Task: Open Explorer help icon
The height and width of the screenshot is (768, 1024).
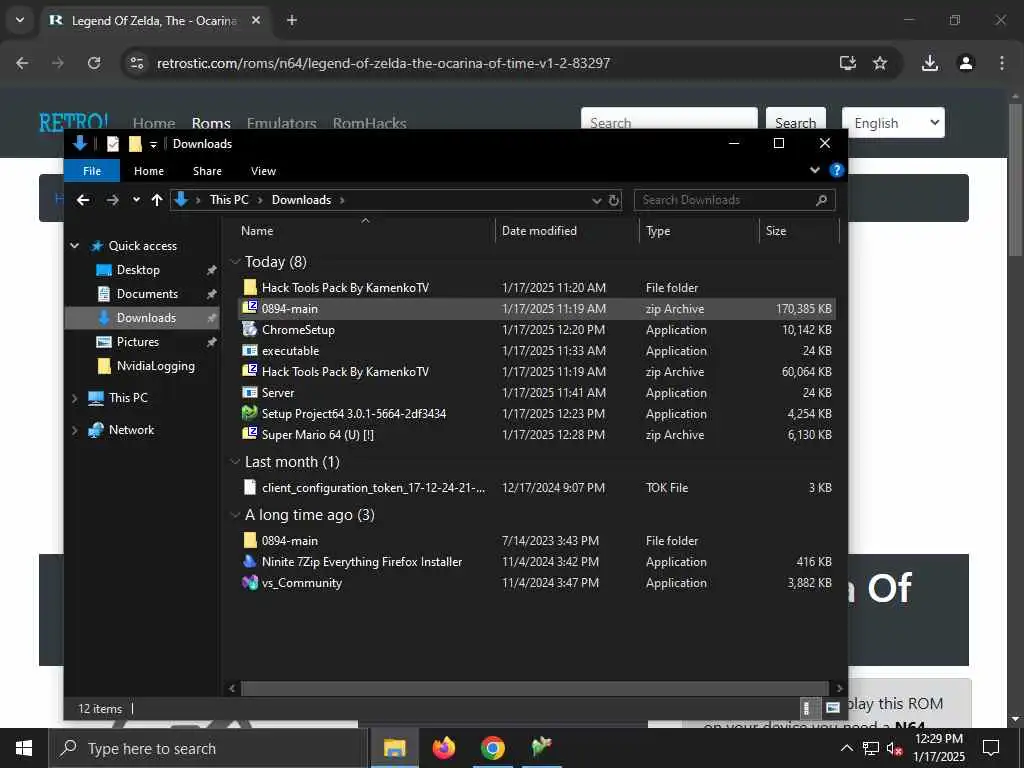Action: tap(836, 170)
